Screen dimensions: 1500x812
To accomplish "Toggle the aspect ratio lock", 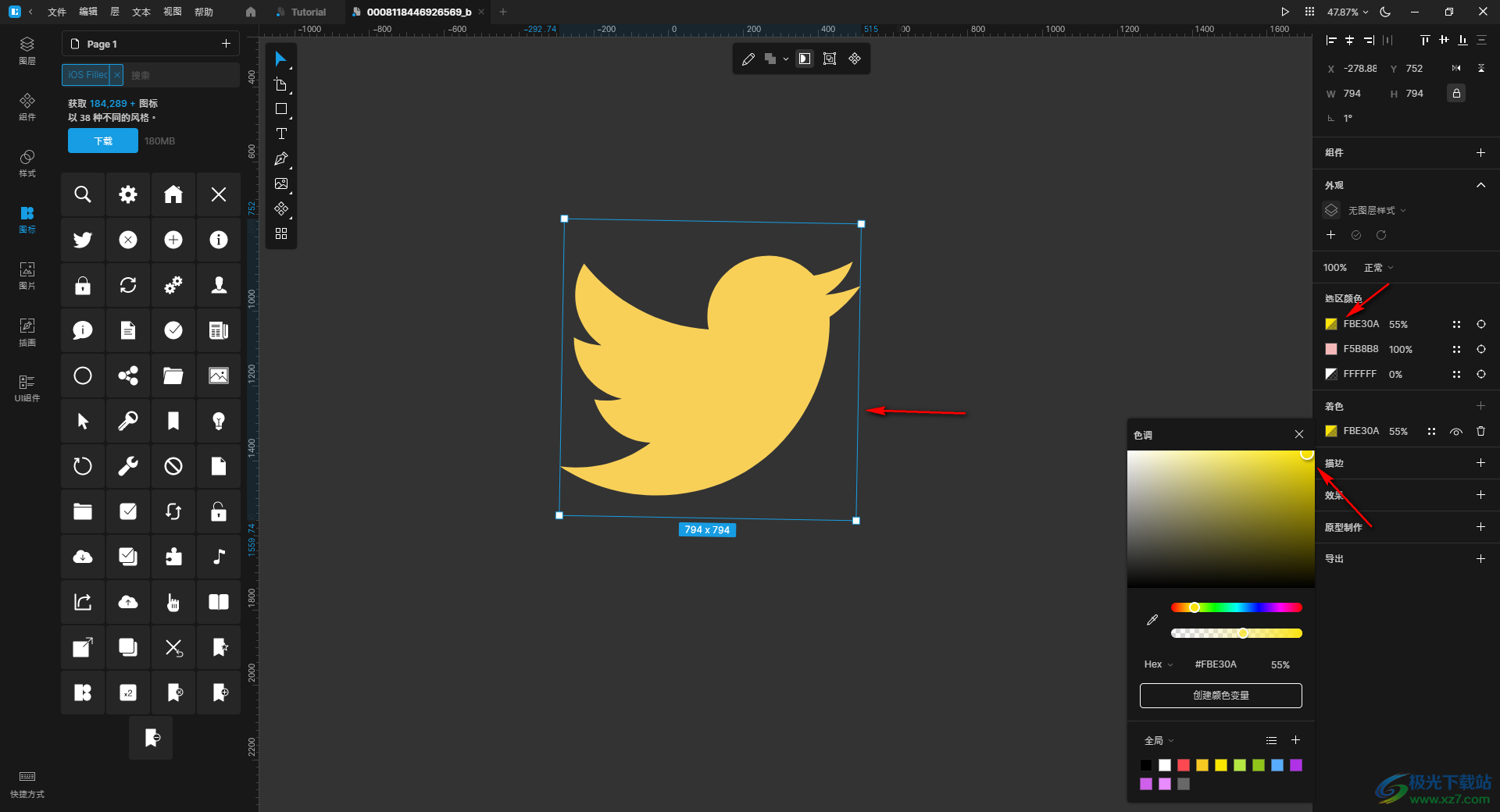I will pos(1456,94).
